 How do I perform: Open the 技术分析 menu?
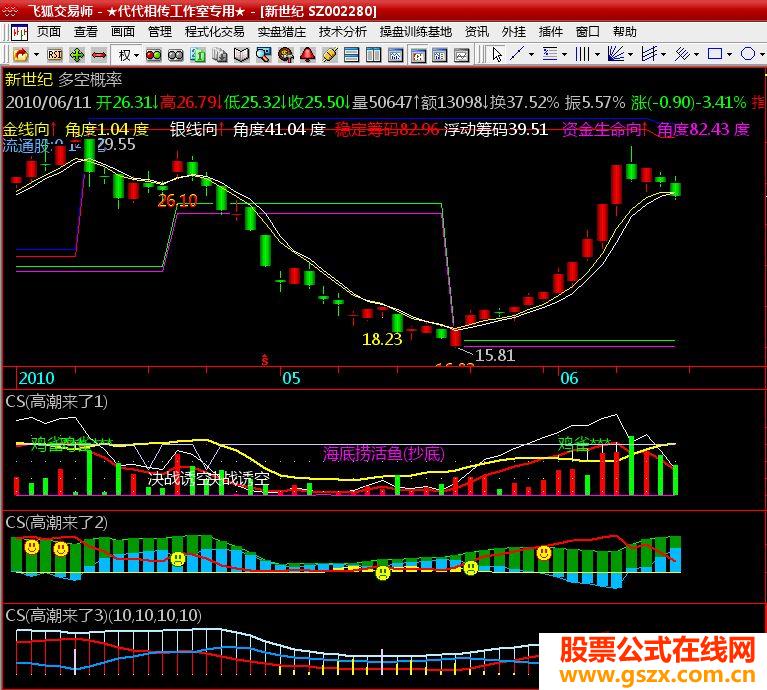pos(343,32)
